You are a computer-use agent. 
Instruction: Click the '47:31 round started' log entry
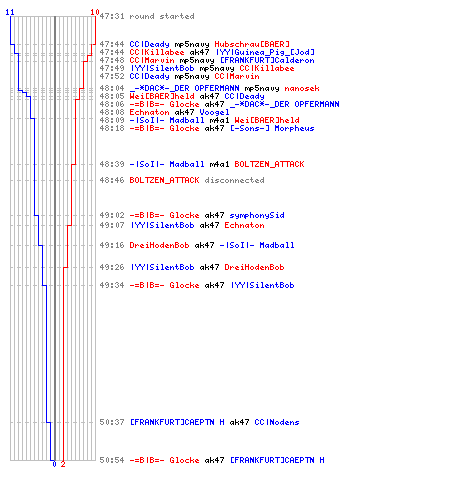[147, 16]
